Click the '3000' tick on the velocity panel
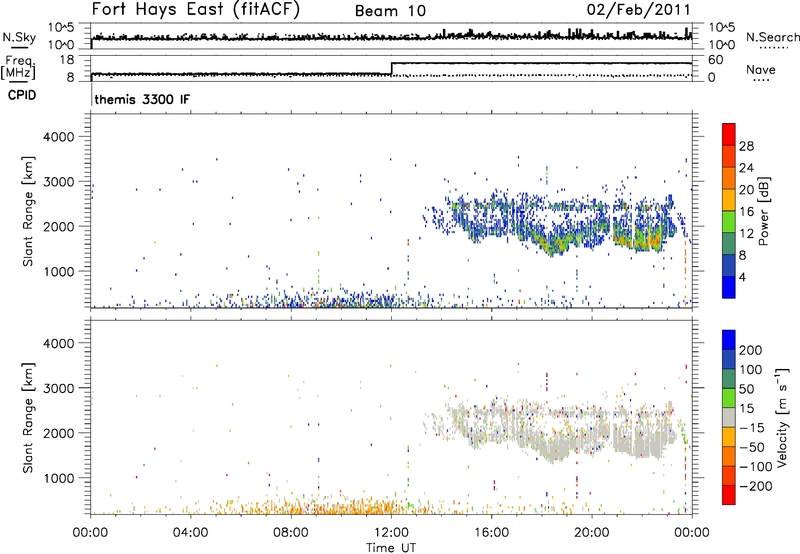 click(x=59, y=388)
